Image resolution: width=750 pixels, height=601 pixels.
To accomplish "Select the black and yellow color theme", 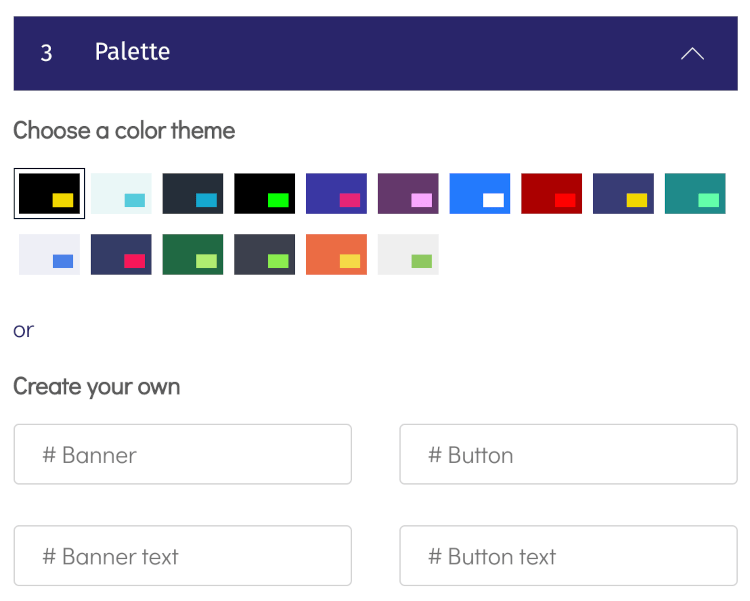I will 49,193.
